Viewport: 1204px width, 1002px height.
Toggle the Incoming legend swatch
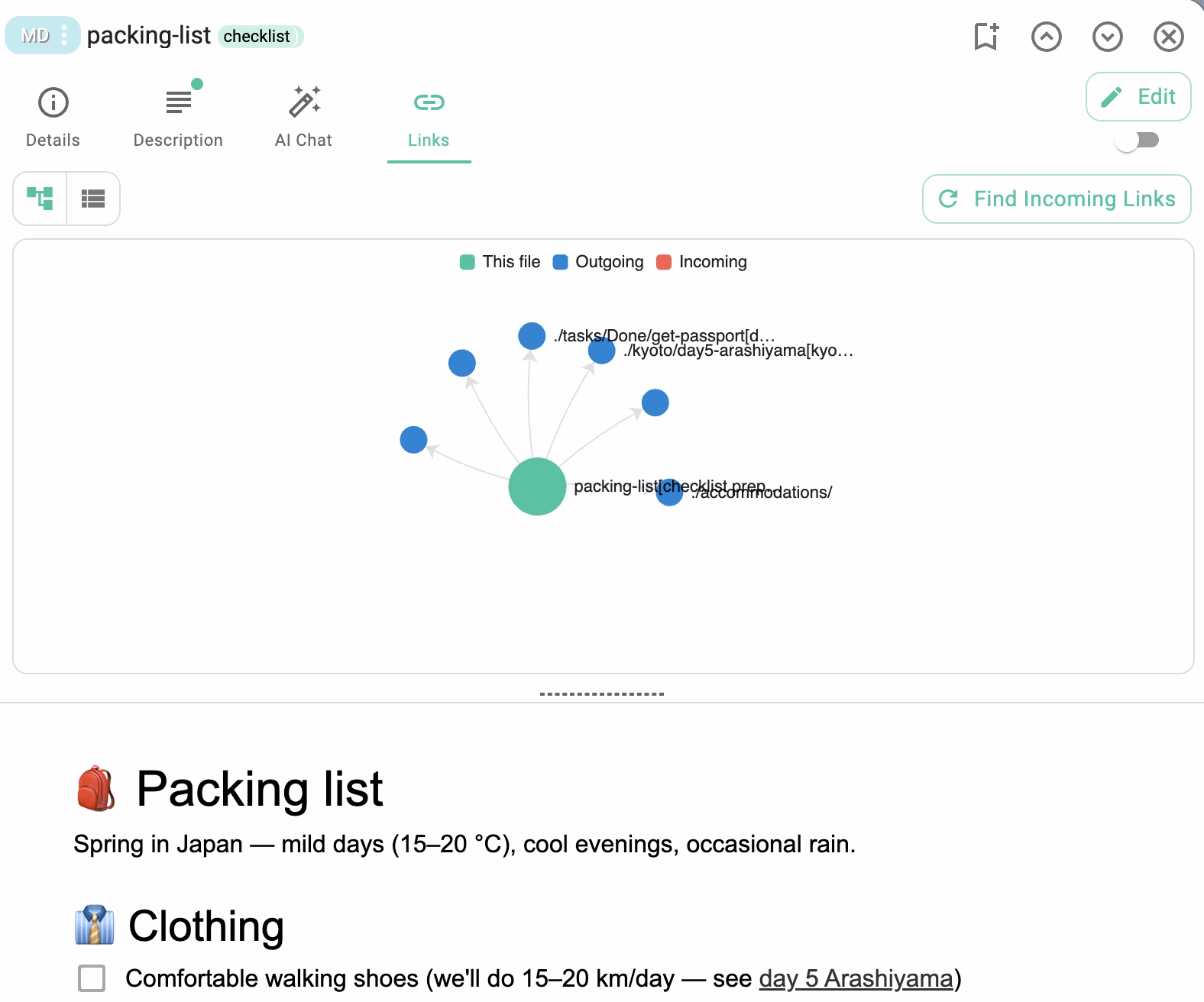coord(664,262)
